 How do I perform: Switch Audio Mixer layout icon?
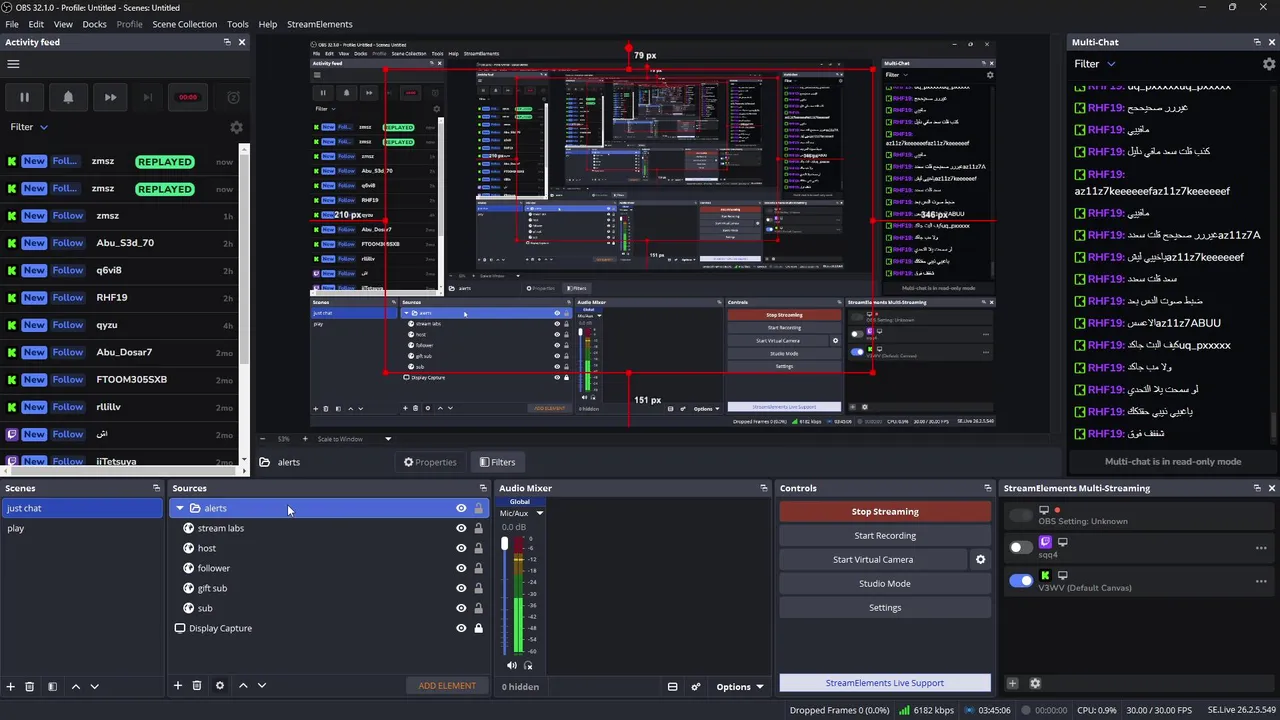click(x=672, y=687)
